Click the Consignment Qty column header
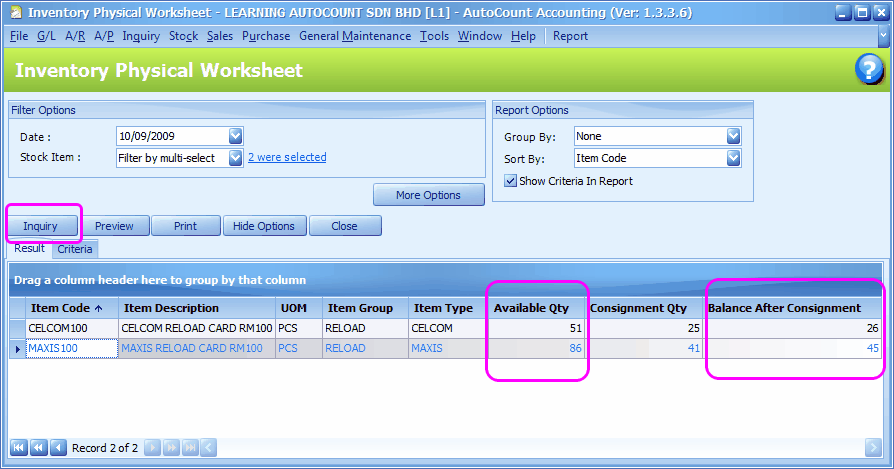 (x=644, y=308)
